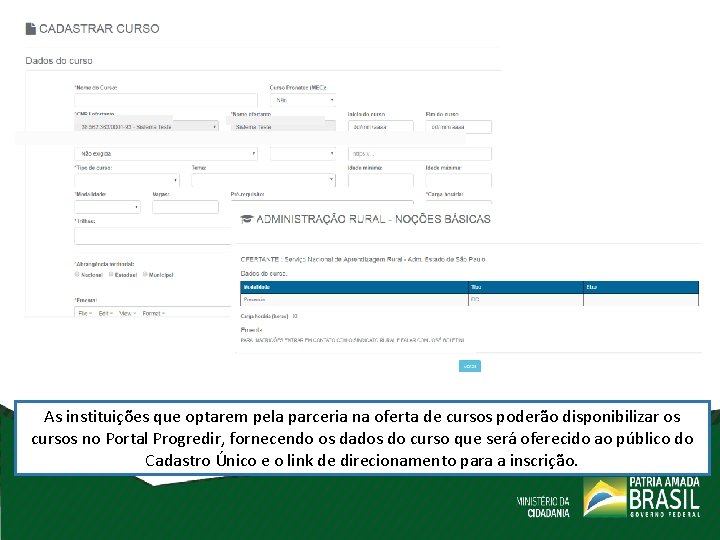The image size is (720, 540).
Task: Select the Municipal coverage radio option
Action: point(145,275)
